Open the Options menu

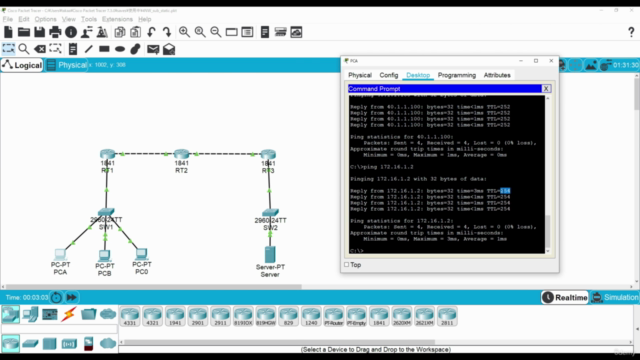tap(45, 19)
